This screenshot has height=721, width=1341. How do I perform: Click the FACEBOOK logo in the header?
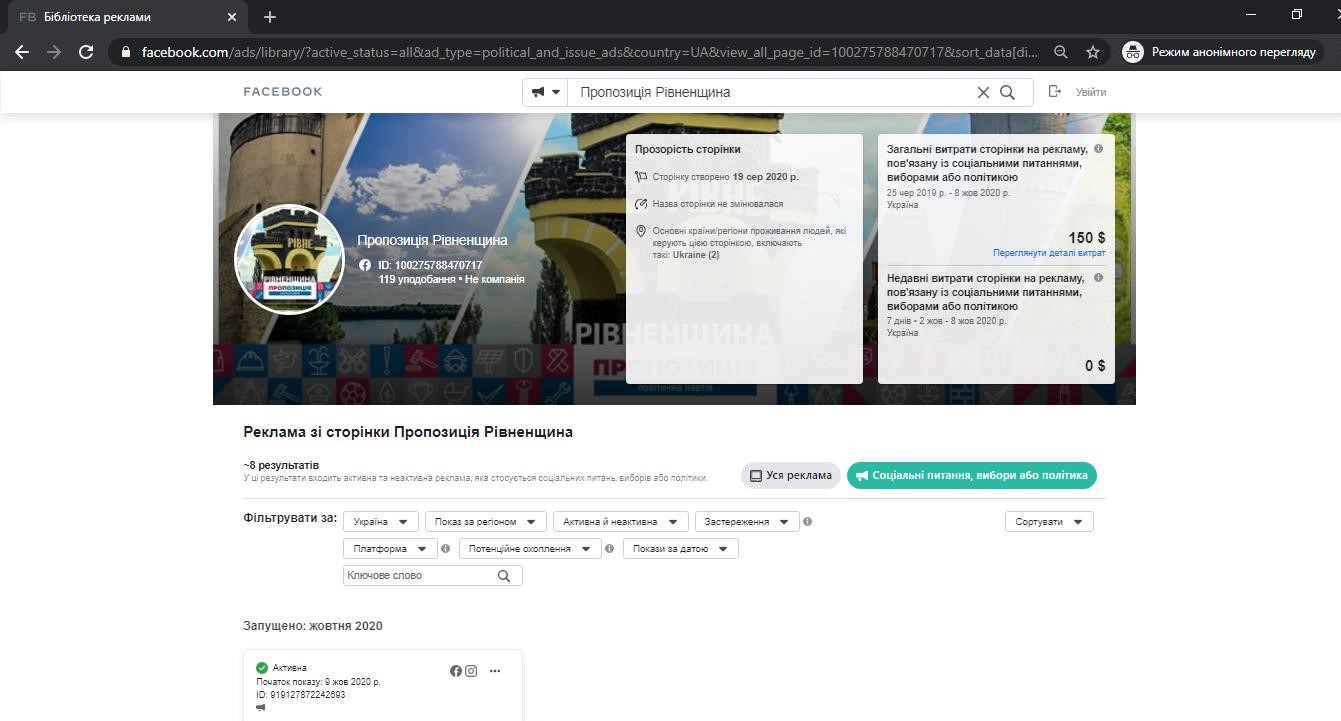283,92
